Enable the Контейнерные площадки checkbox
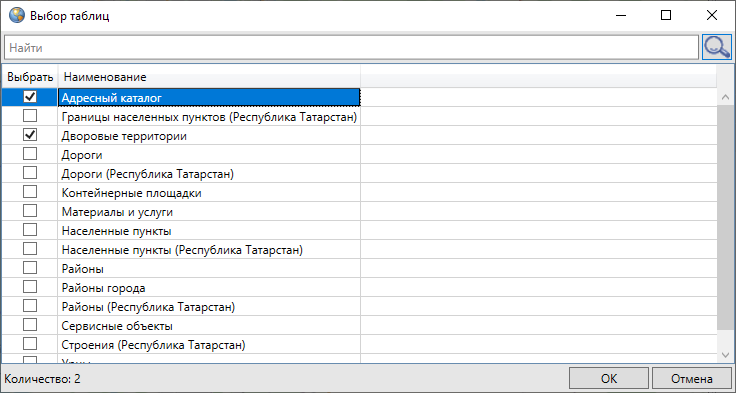The width and height of the screenshot is (736, 393). pyautogui.click(x=30, y=192)
